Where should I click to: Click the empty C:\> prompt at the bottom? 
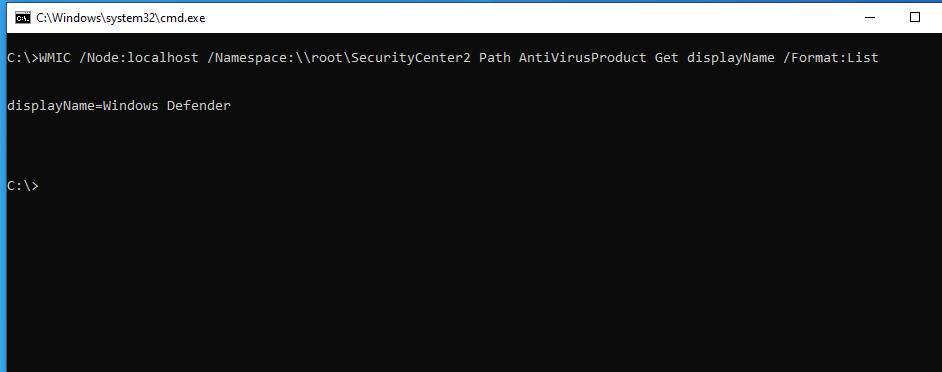[x=23, y=186]
